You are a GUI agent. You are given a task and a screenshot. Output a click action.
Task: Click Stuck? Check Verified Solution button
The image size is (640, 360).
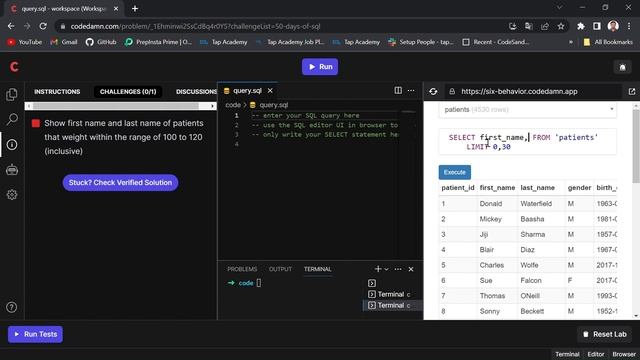pyautogui.click(x=120, y=182)
